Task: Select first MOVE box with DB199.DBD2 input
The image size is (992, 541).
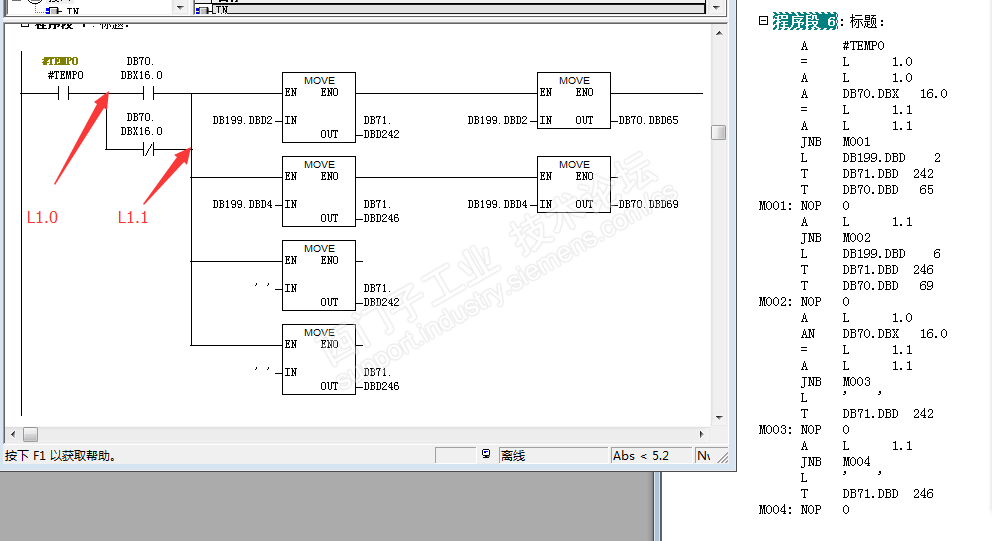Action: [x=319, y=108]
